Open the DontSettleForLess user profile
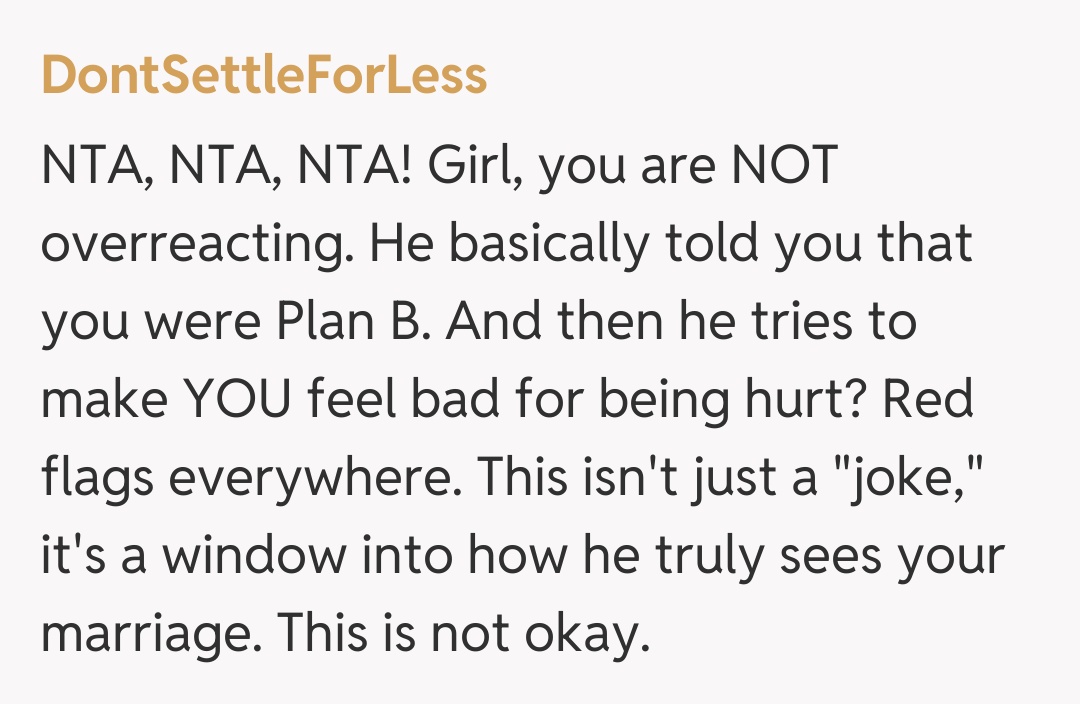The height and width of the screenshot is (704, 1080). point(264,75)
